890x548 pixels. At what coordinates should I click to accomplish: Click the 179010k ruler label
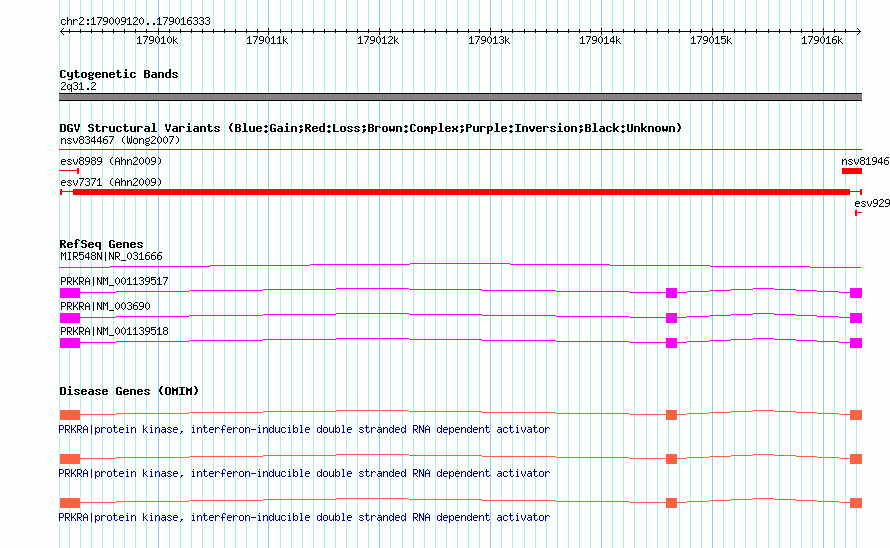pyautogui.click(x=157, y=40)
